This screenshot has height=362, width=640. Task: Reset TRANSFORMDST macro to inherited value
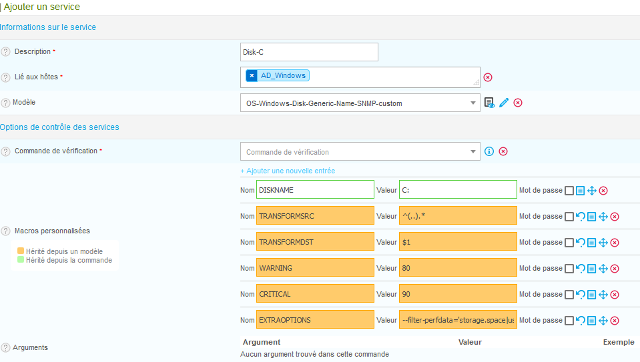coord(580,243)
